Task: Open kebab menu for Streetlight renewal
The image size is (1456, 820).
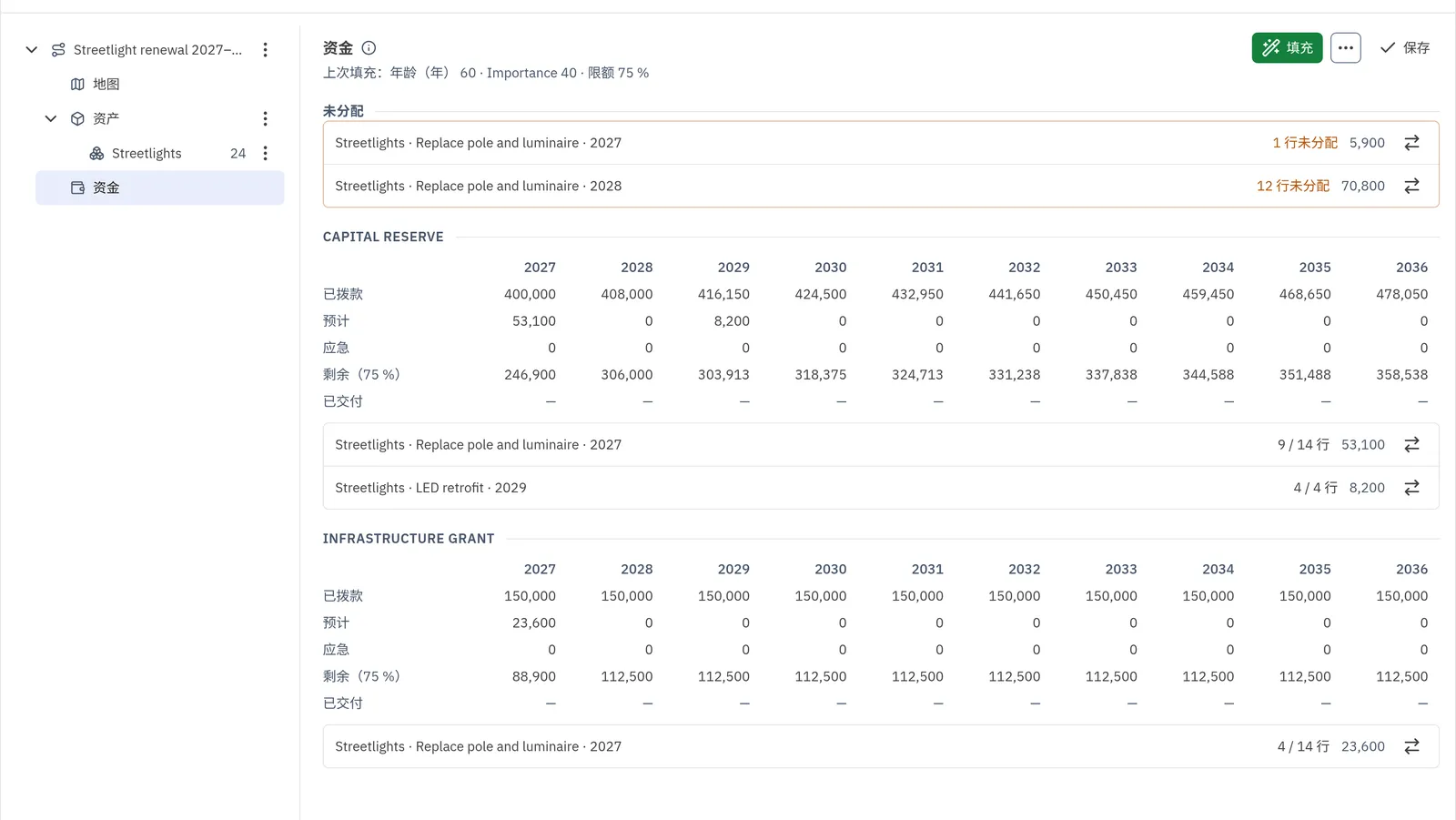Action: 265,49
